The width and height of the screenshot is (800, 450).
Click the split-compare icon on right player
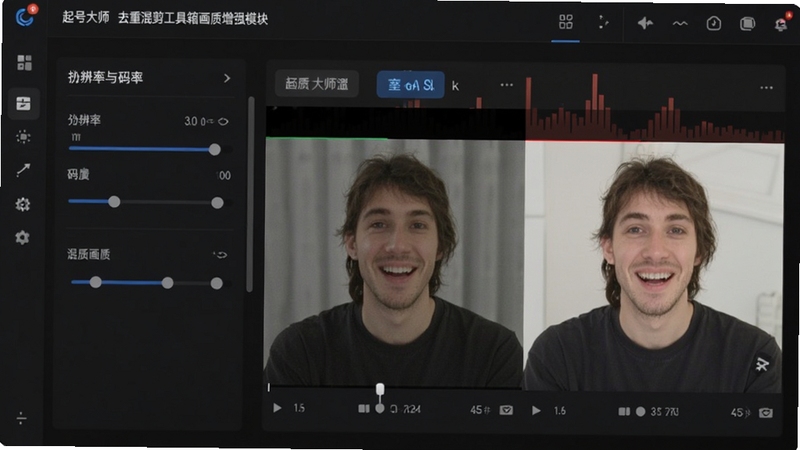(x=624, y=411)
